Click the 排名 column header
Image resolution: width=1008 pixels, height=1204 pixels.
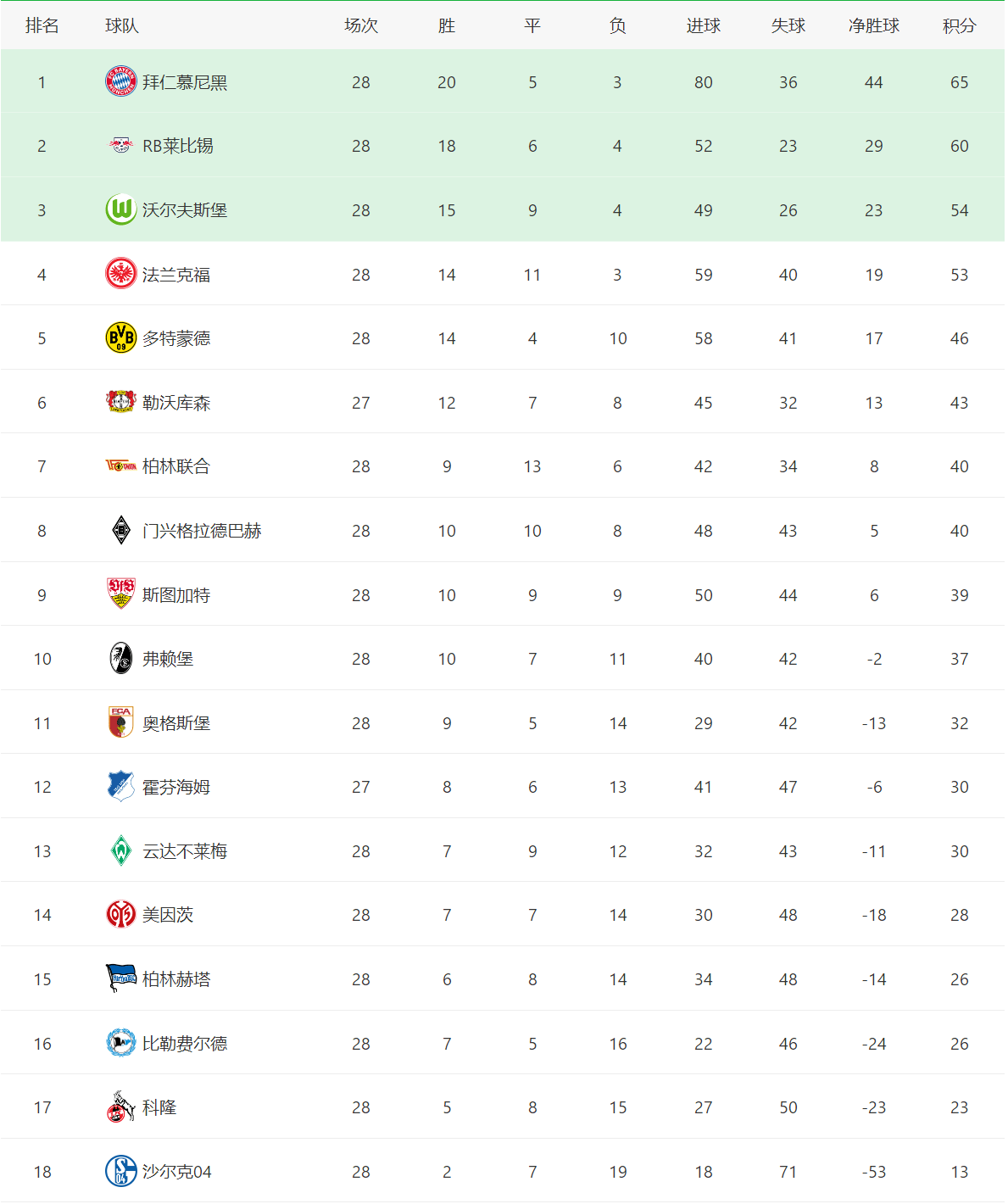pos(42,25)
